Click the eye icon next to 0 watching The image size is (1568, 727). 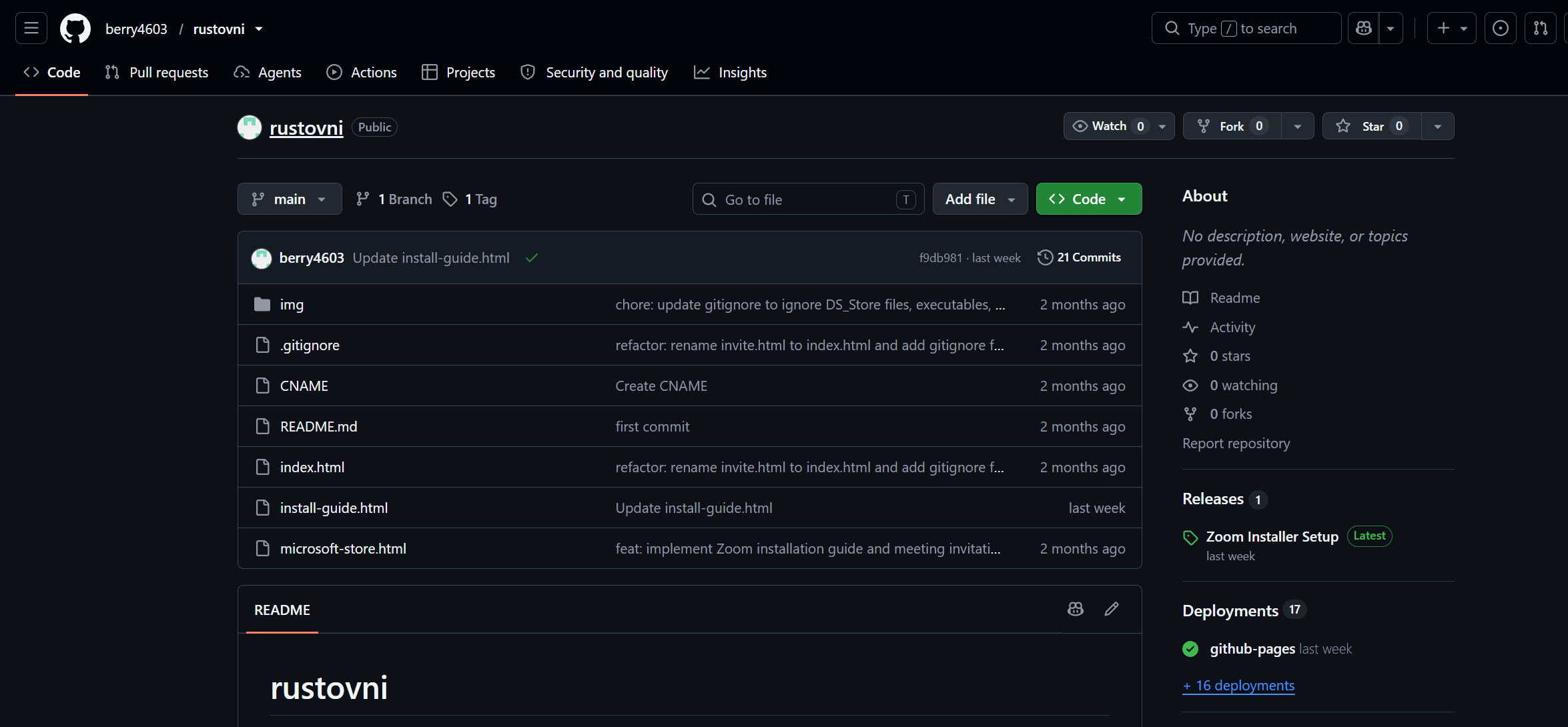[1190, 386]
